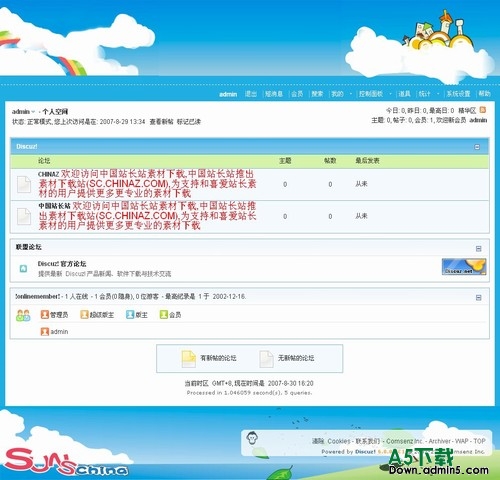
Task: Click the 最后发表 column header
Action: [x=367, y=161]
